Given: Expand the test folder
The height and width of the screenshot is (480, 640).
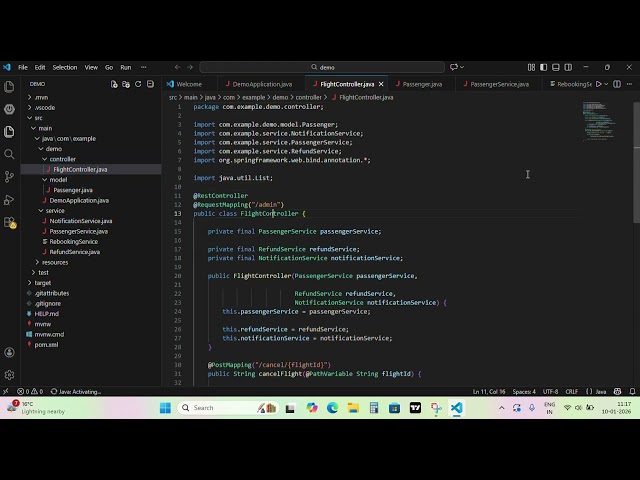Looking at the screenshot, I should (x=43, y=272).
